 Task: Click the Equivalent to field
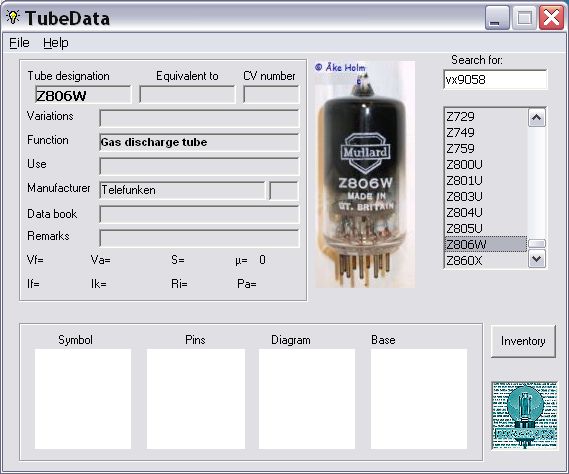tap(187, 95)
